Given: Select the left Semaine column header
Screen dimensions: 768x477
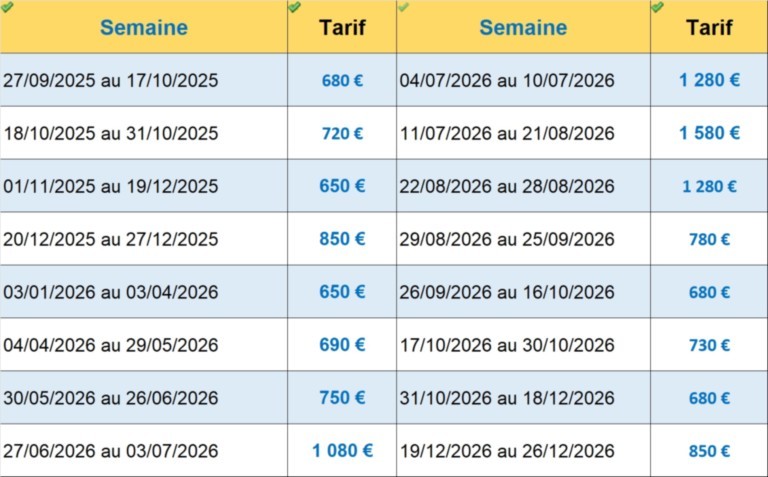Looking at the screenshot, I should click(x=143, y=28).
